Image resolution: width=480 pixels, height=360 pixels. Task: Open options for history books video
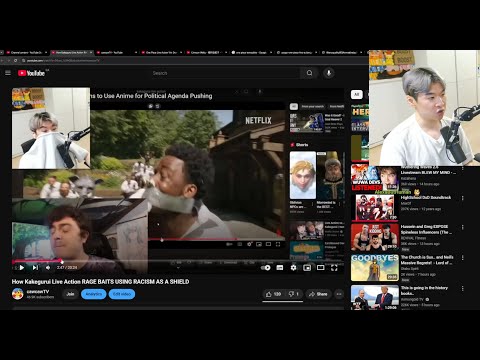463,288
